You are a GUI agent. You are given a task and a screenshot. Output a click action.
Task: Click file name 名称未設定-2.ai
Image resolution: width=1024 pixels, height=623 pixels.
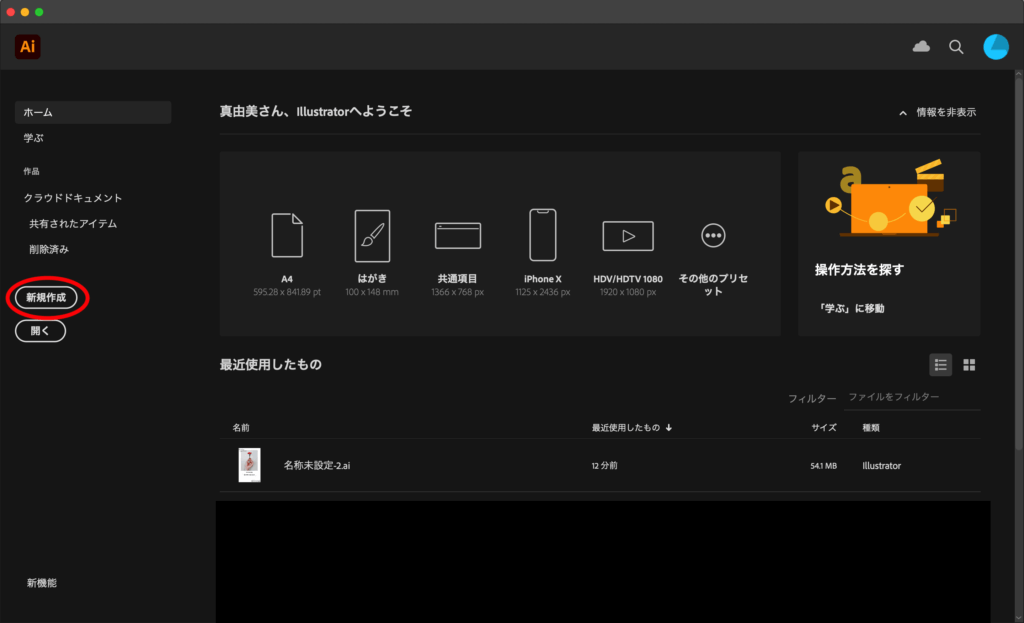[317, 466]
